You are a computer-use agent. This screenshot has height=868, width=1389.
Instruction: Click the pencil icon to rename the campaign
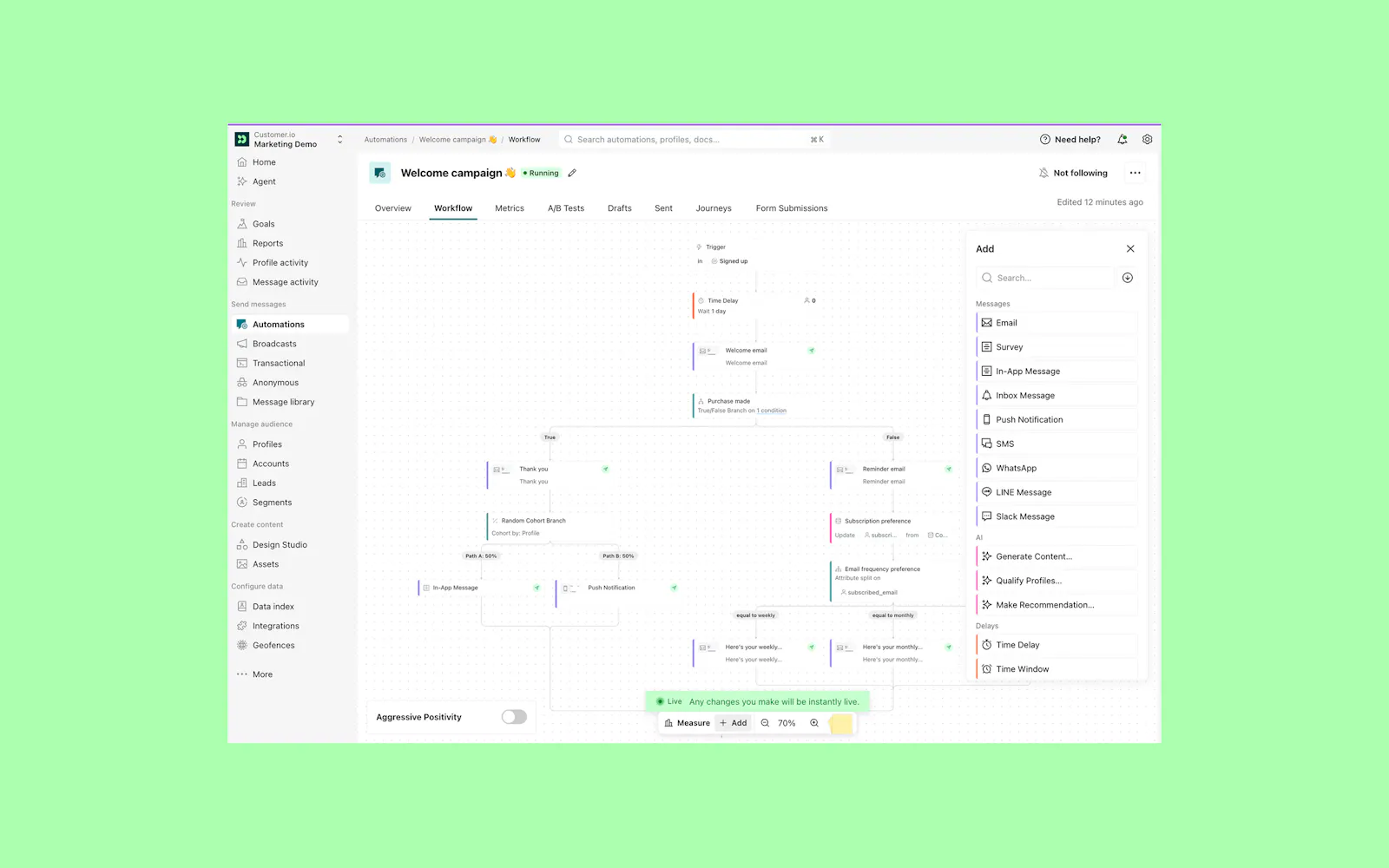[572, 173]
